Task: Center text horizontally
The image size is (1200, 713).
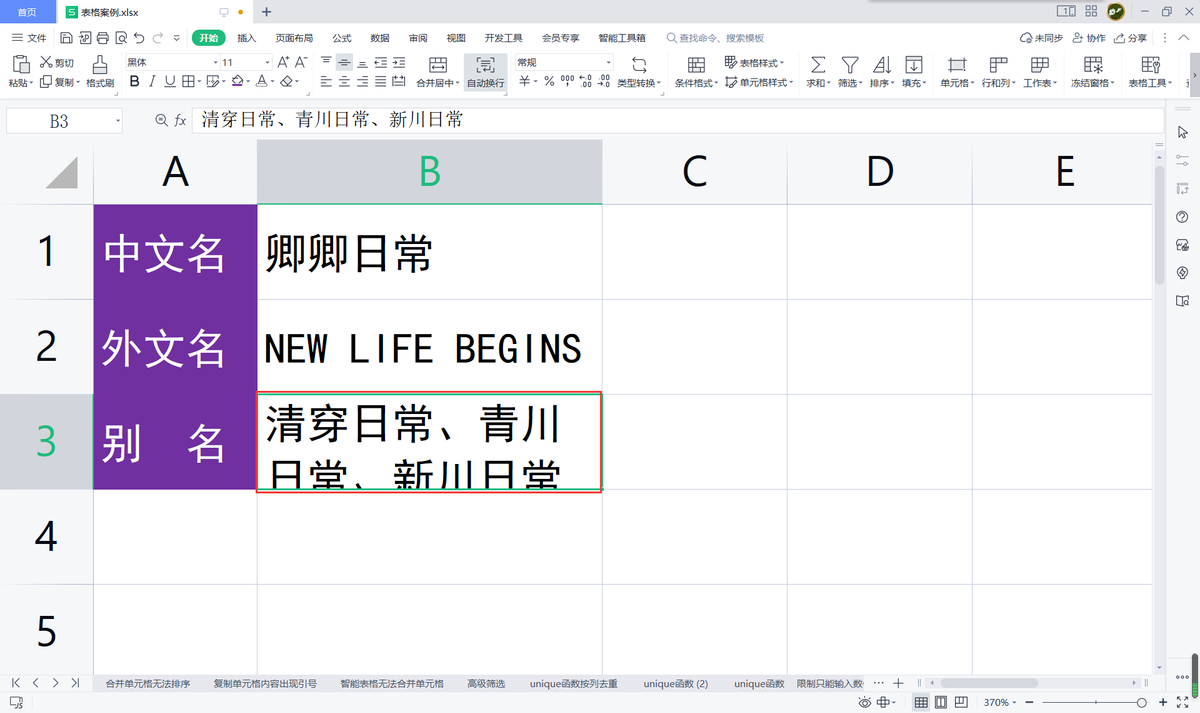Action: point(344,82)
